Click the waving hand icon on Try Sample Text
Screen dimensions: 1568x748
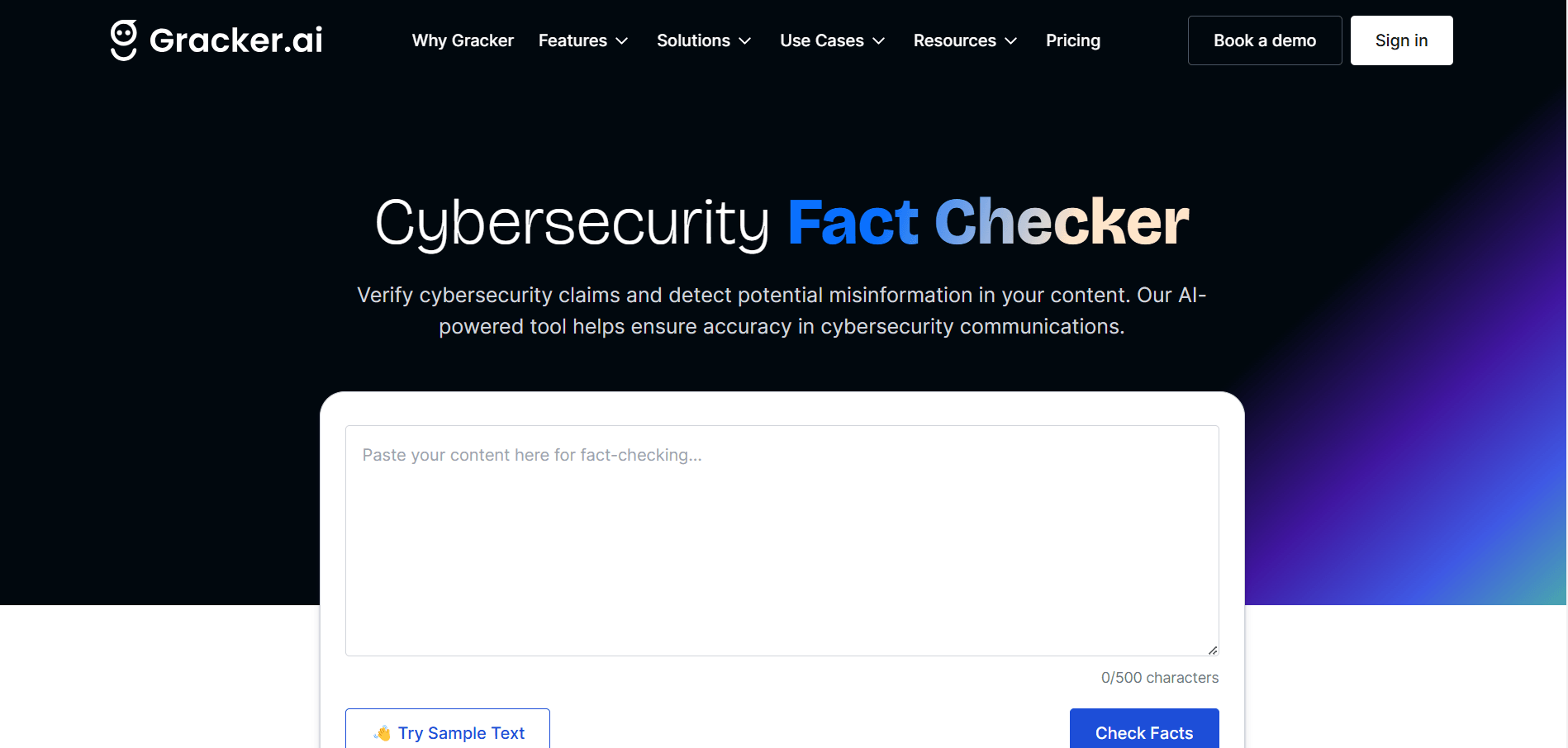click(x=382, y=733)
